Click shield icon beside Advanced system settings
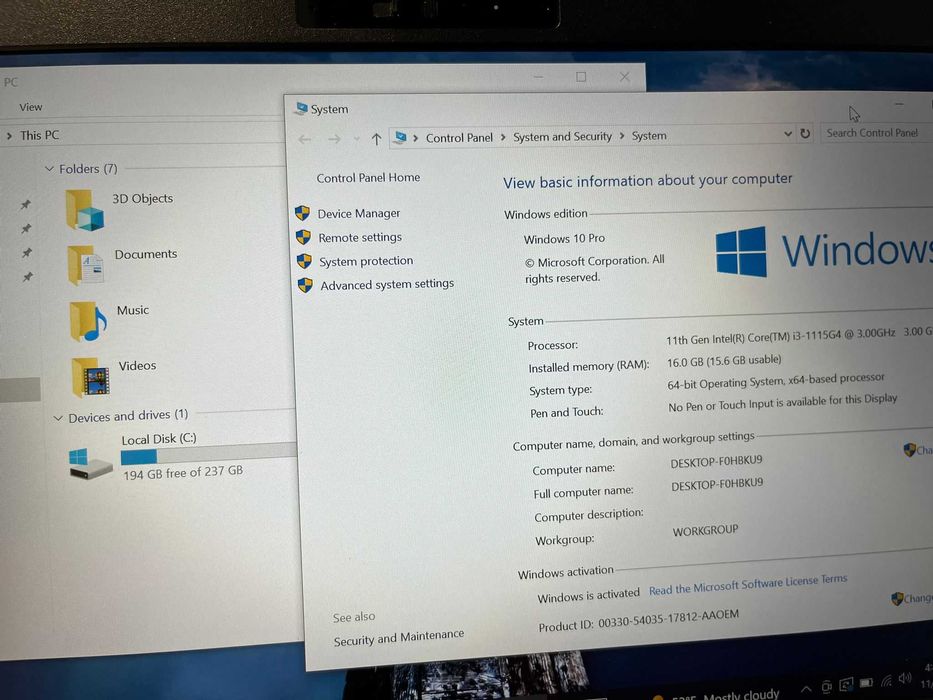This screenshot has height=700, width=933. (x=305, y=285)
